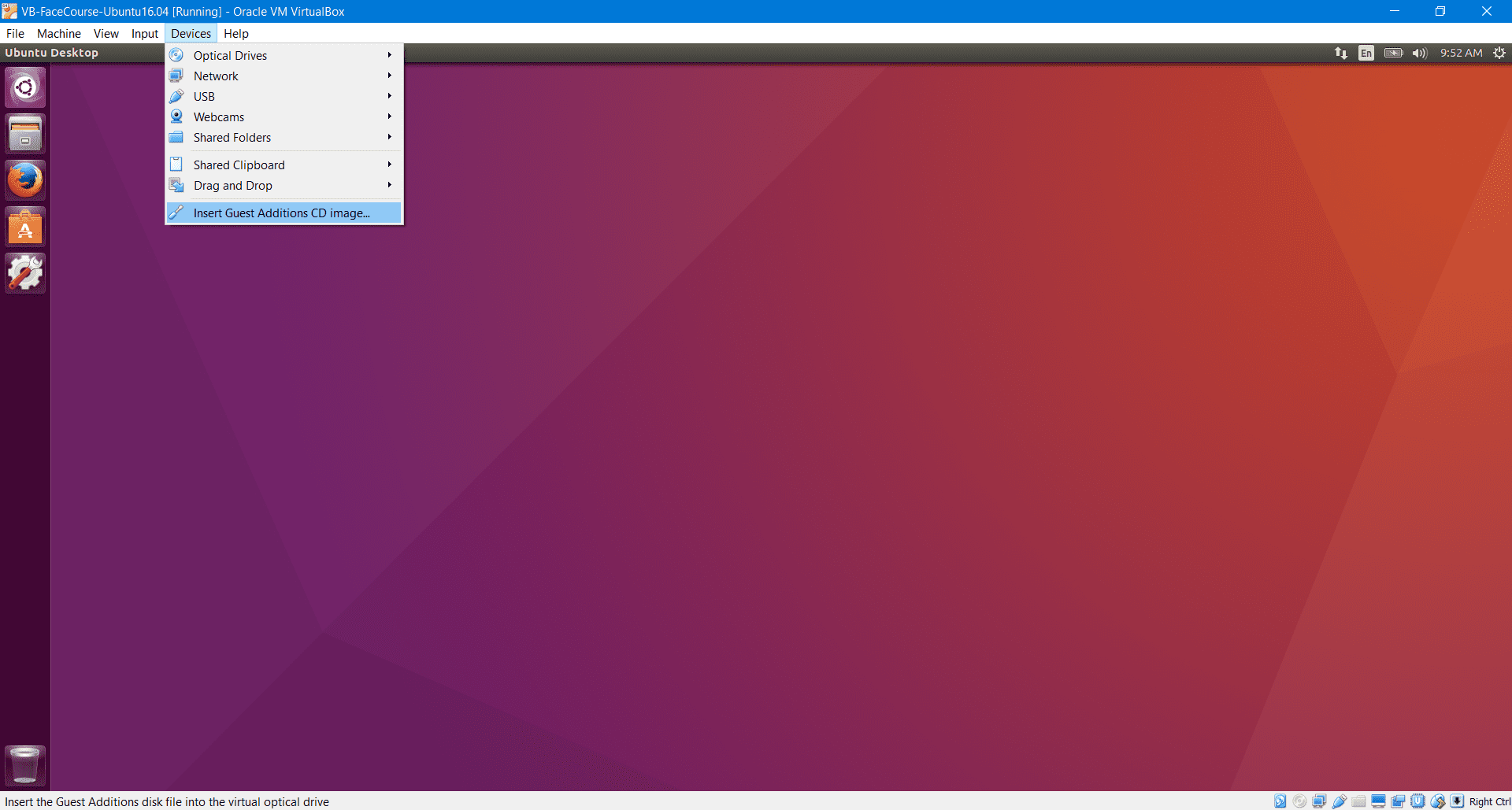Click the webcam icon in the Devices menu

[176, 117]
